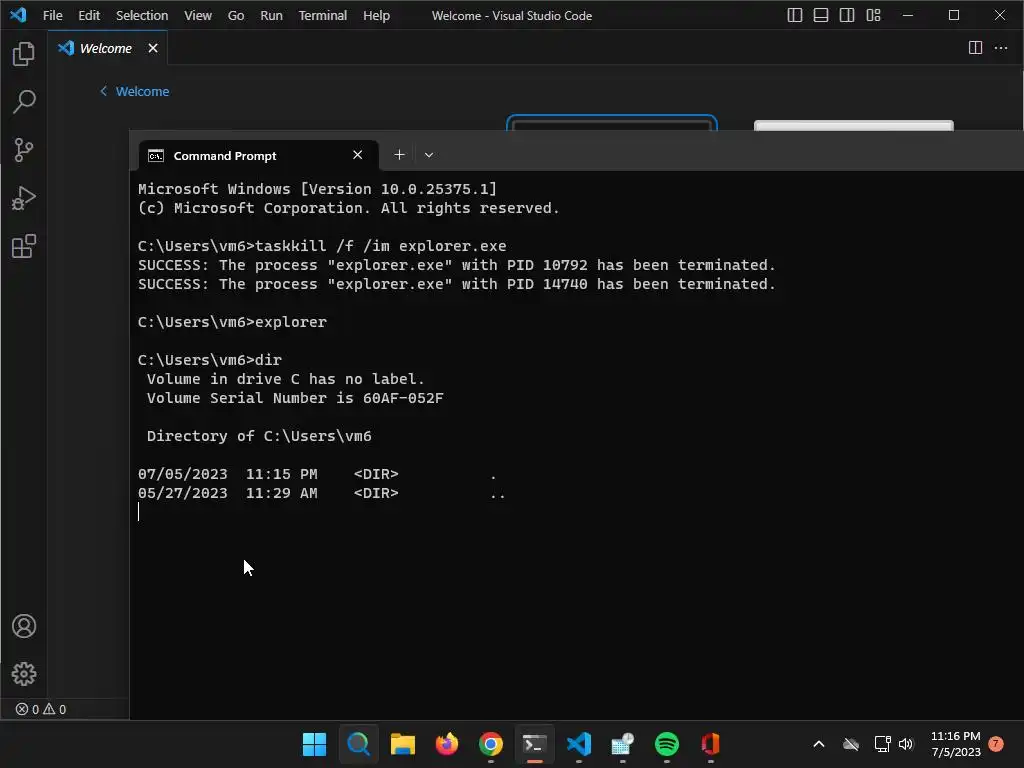Open the Windows Start menu
The width and height of the screenshot is (1024, 768).
click(x=314, y=744)
